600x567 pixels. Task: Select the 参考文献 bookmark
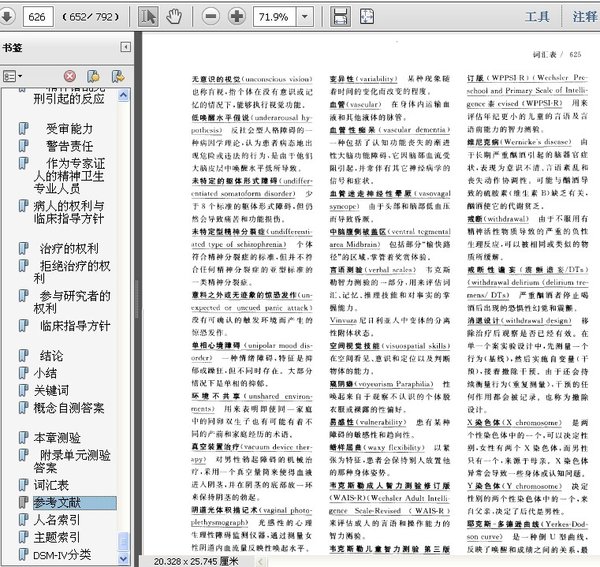tap(60, 502)
